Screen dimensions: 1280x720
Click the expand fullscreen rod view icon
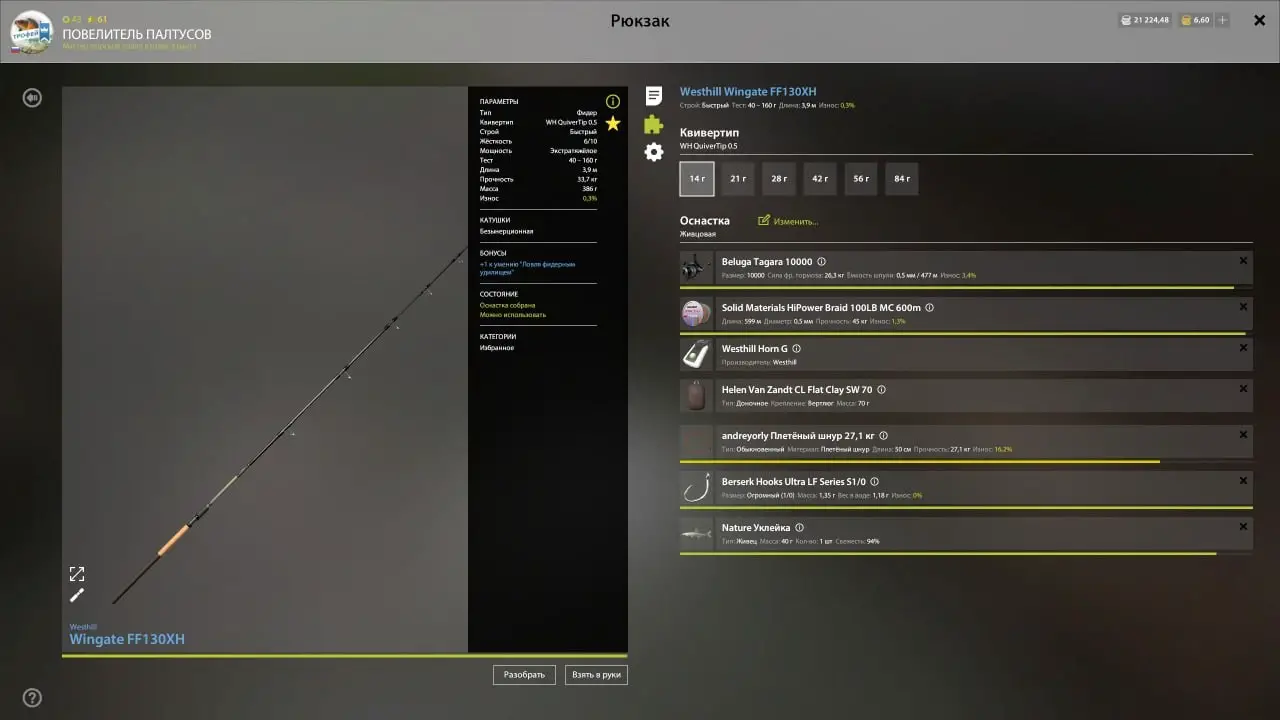(77, 574)
